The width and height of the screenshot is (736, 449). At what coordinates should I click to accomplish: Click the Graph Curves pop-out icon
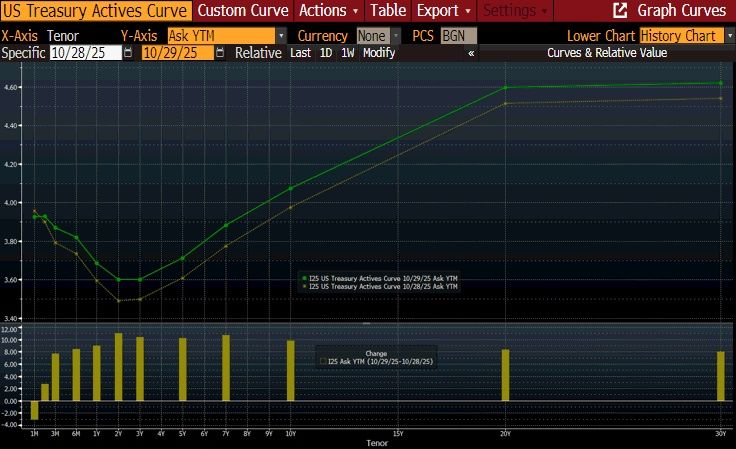[x=620, y=11]
